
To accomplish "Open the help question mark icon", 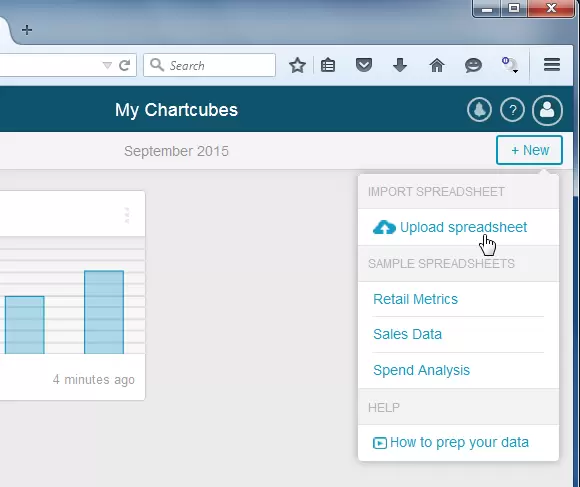I will (x=512, y=110).
